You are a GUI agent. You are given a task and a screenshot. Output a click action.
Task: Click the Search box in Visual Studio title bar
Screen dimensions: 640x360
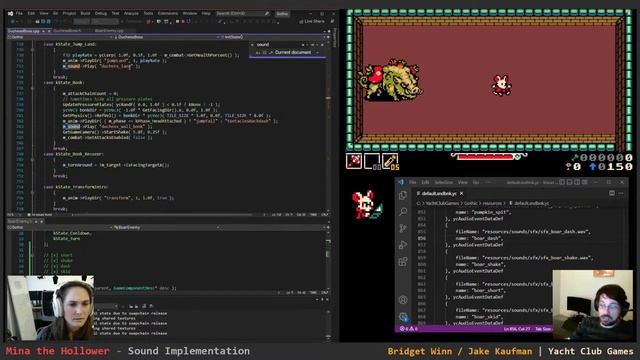(x=243, y=13)
